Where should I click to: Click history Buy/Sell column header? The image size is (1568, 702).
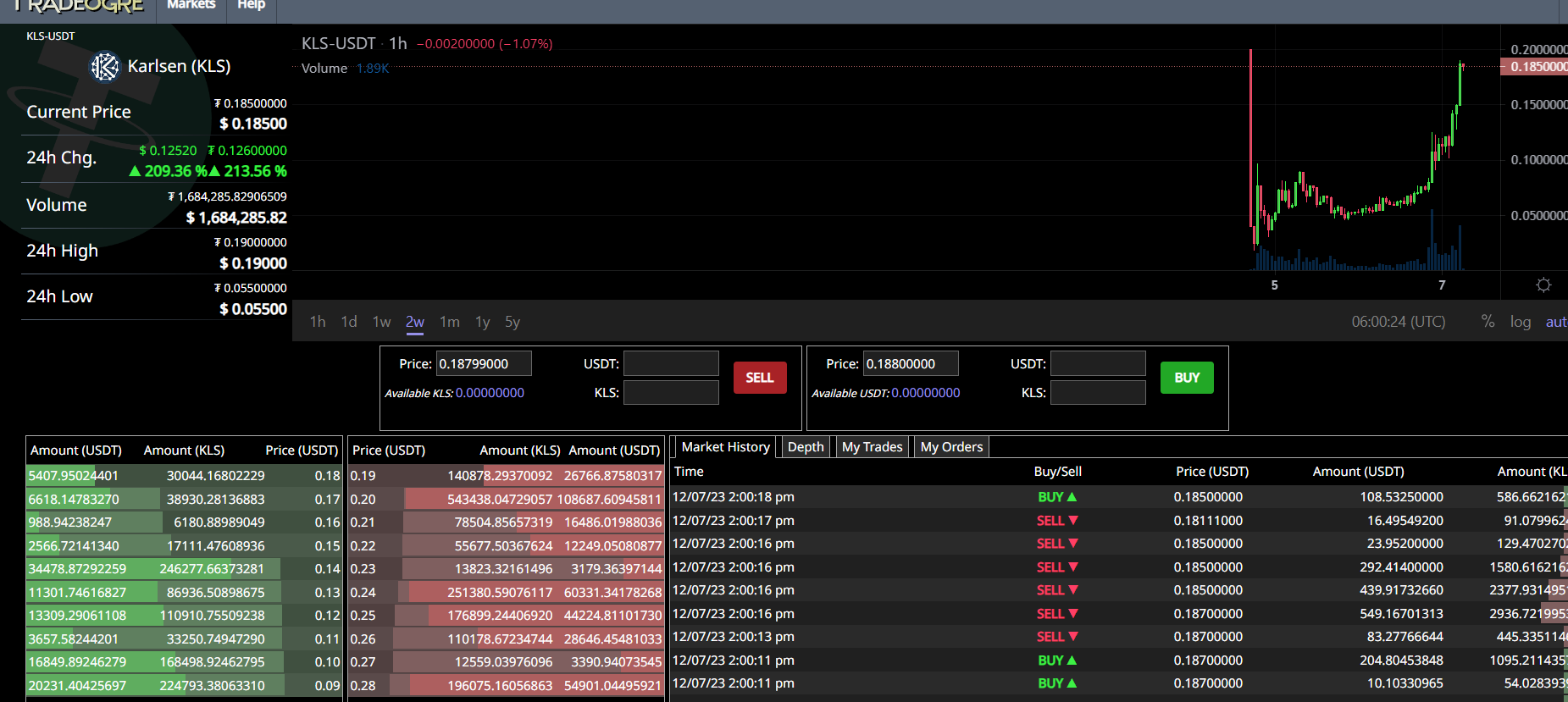(x=1057, y=472)
